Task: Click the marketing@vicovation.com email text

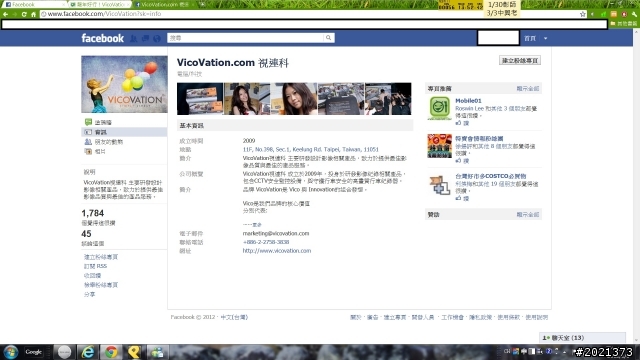Action: pos(276,233)
